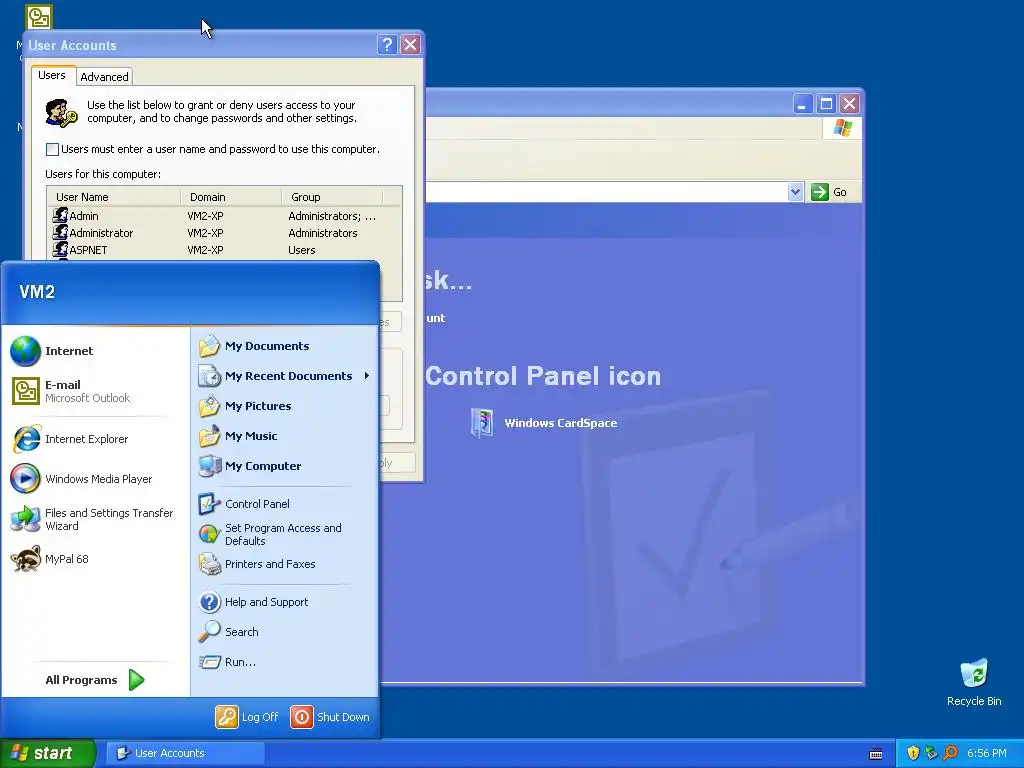This screenshot has height=768, width=1024.
Task: Click the Start button
Action: (x=48, y=753)
